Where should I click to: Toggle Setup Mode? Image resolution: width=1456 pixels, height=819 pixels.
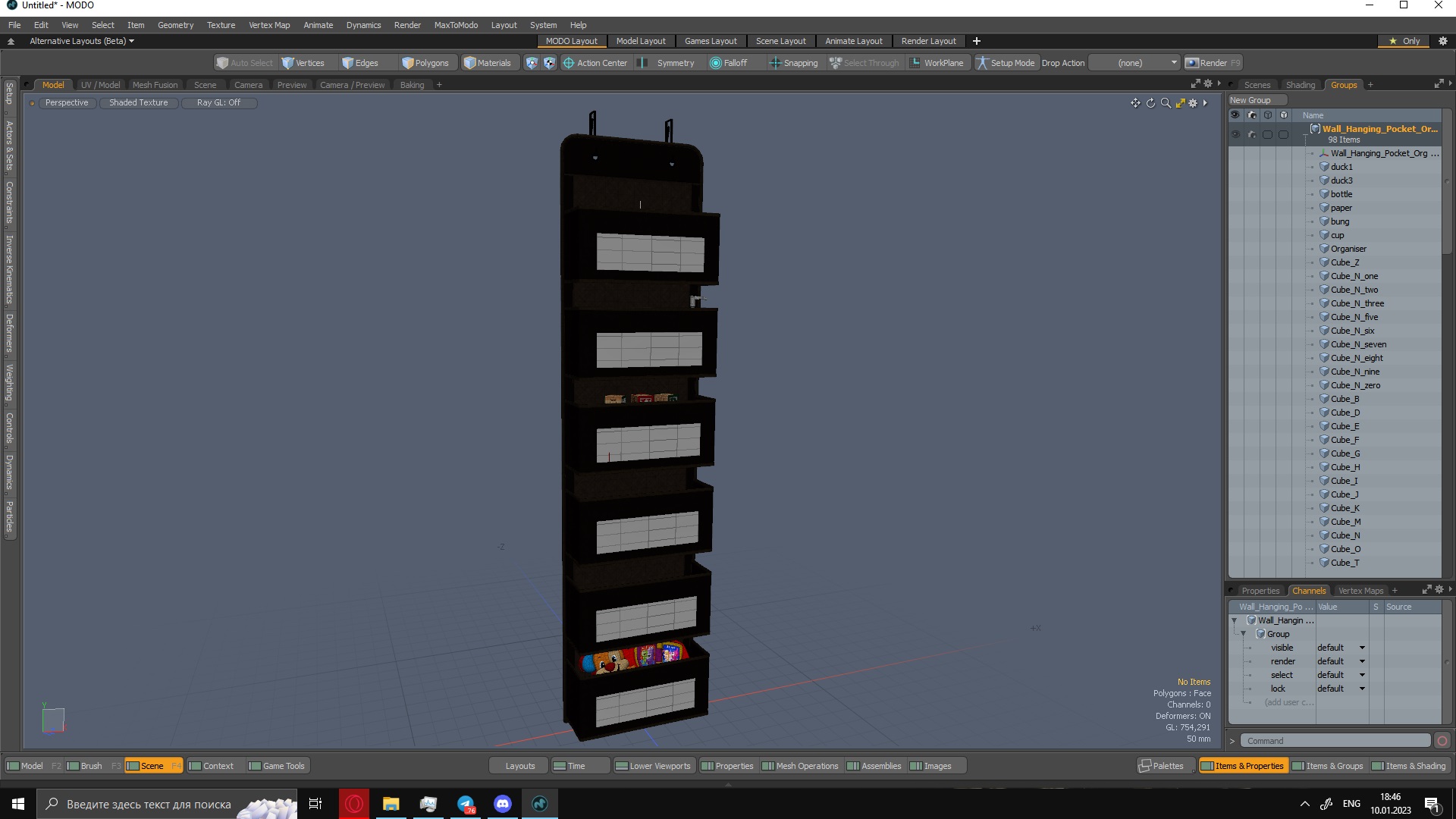[x=1006, y=63]
